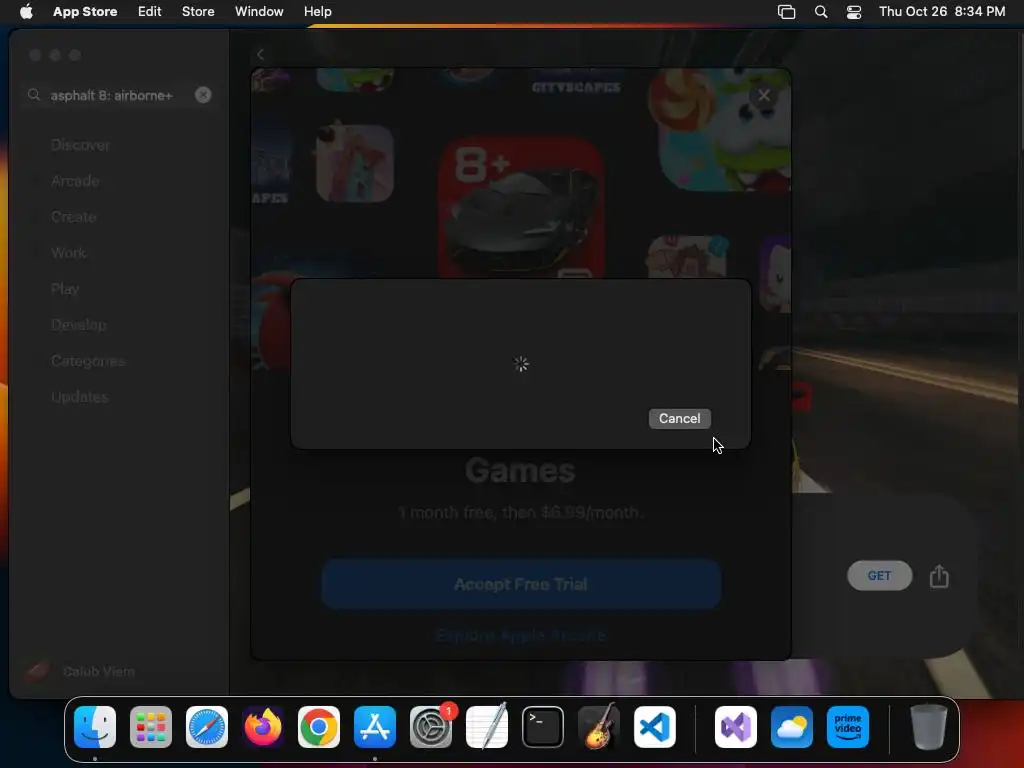Open the Store menu
The height and width of the screenshot is (768, 1024).
coord(198,12)
